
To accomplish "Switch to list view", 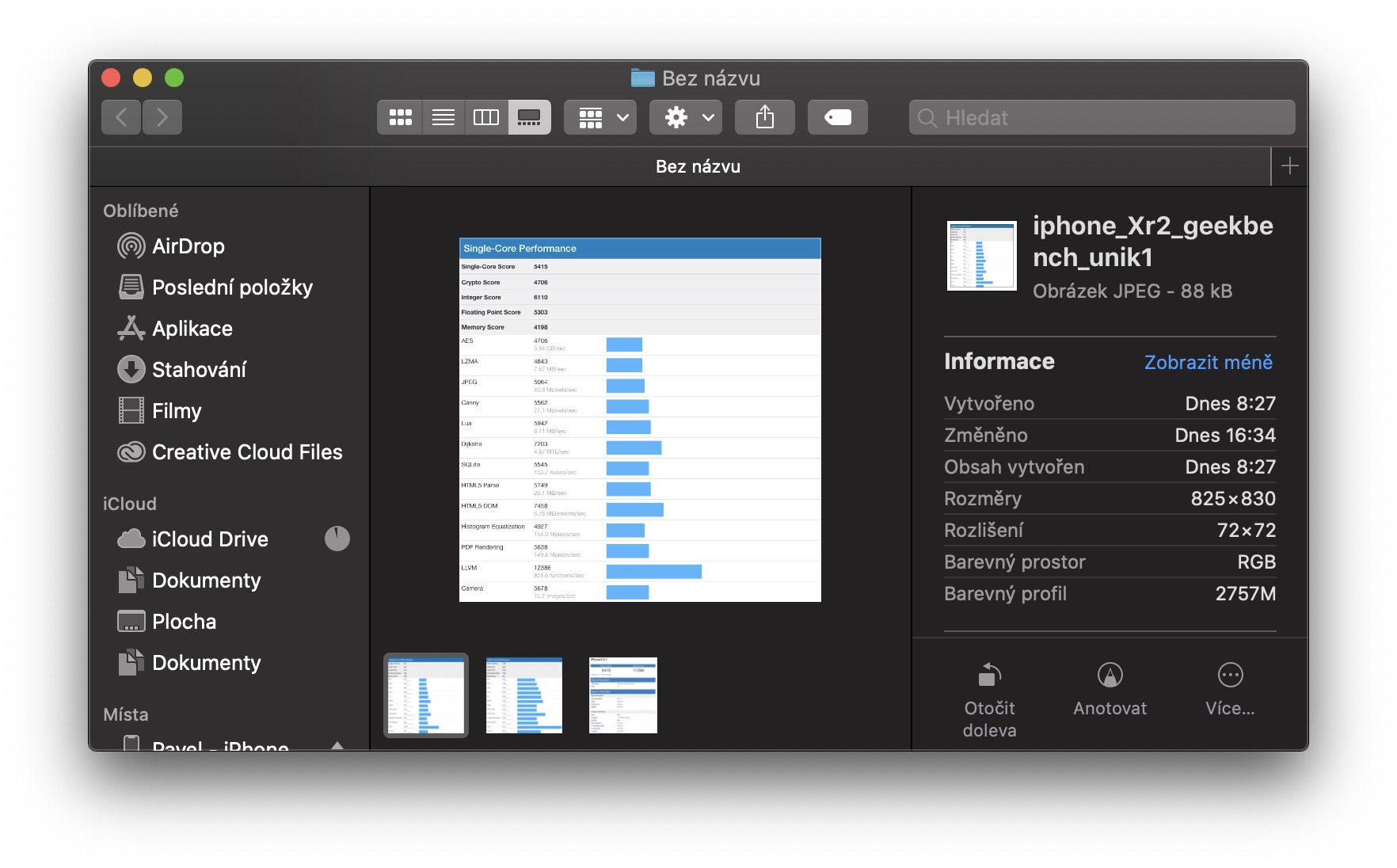I will [443, 117].
